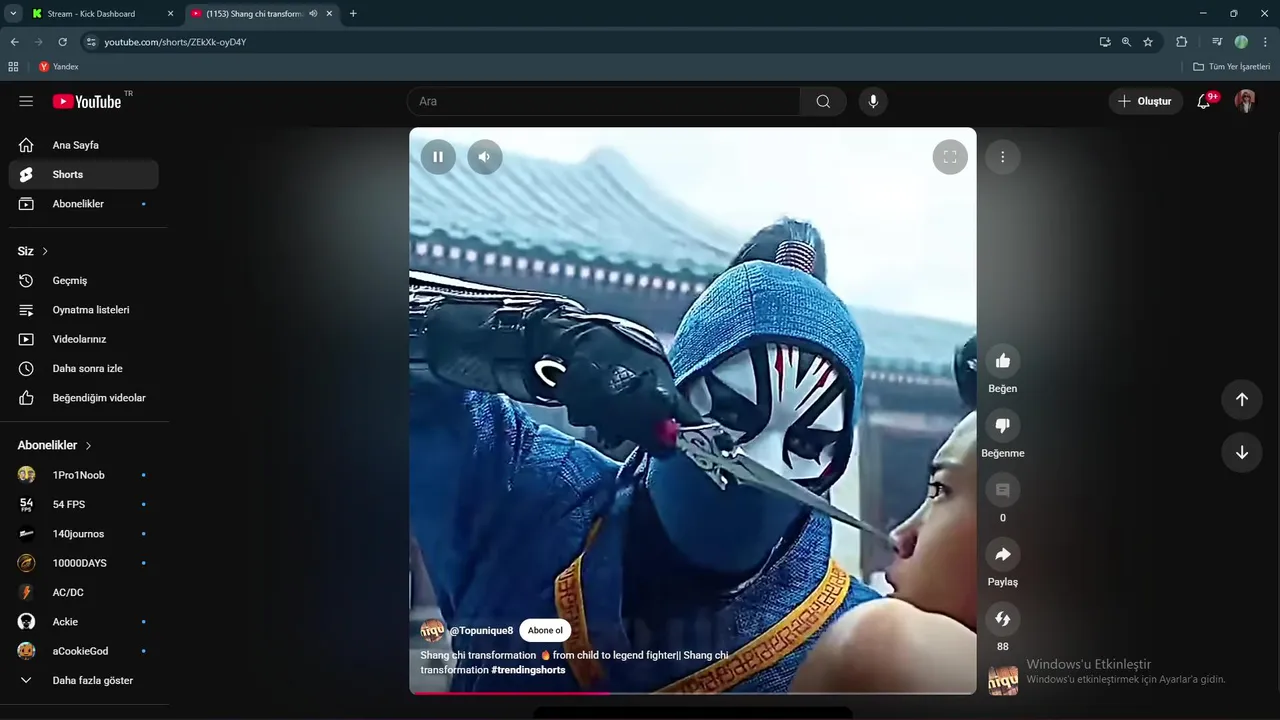Open Geçmiş watch history
The height and width of the screenshot is (720, 1280).
(x=84, y=281)
